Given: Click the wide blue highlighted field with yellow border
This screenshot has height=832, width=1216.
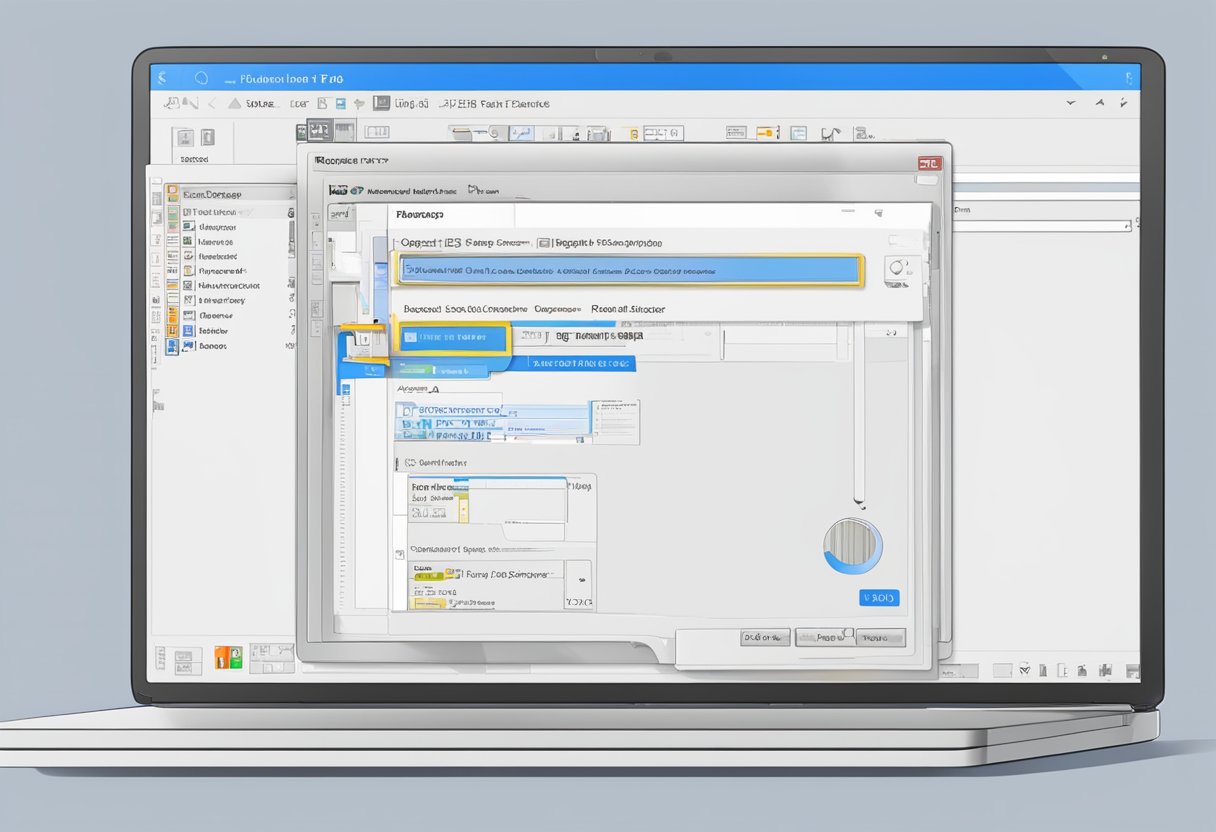Looking at the screenshot, I should click(630, 270).
